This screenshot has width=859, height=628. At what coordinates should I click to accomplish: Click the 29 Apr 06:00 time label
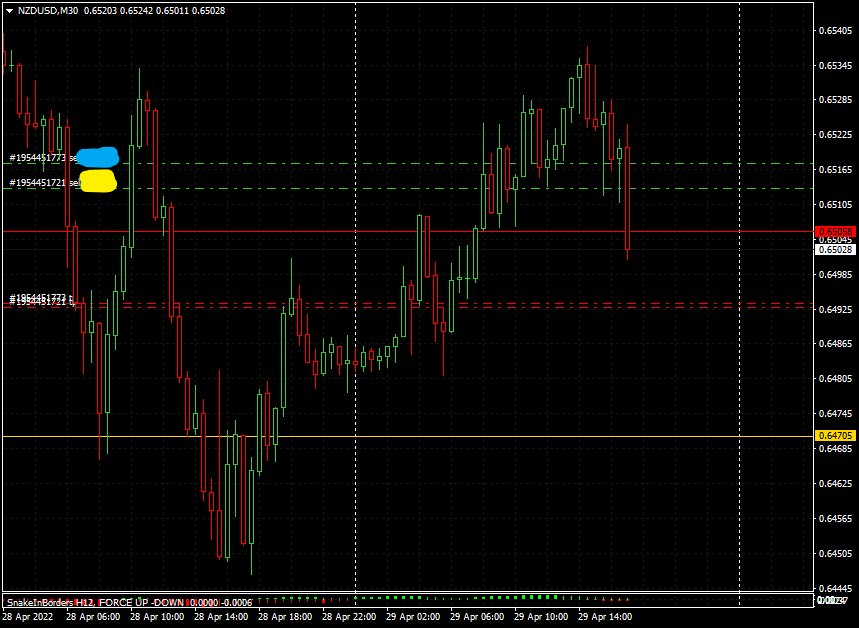pos(477,616)
